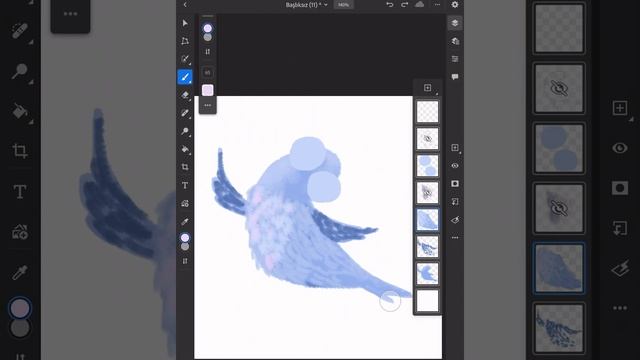The height and width of the screenshot is (360, 640).
Task: Select the Type tool
Action: click(x=185, y=185)
